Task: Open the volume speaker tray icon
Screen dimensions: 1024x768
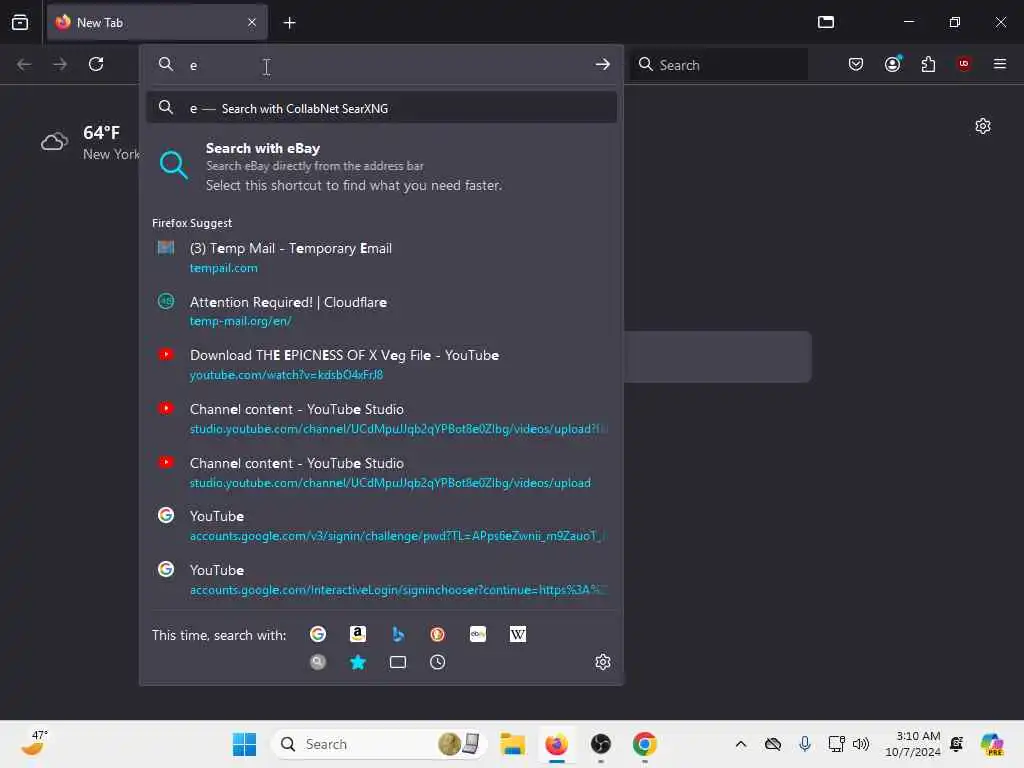Action: point(861,744)
